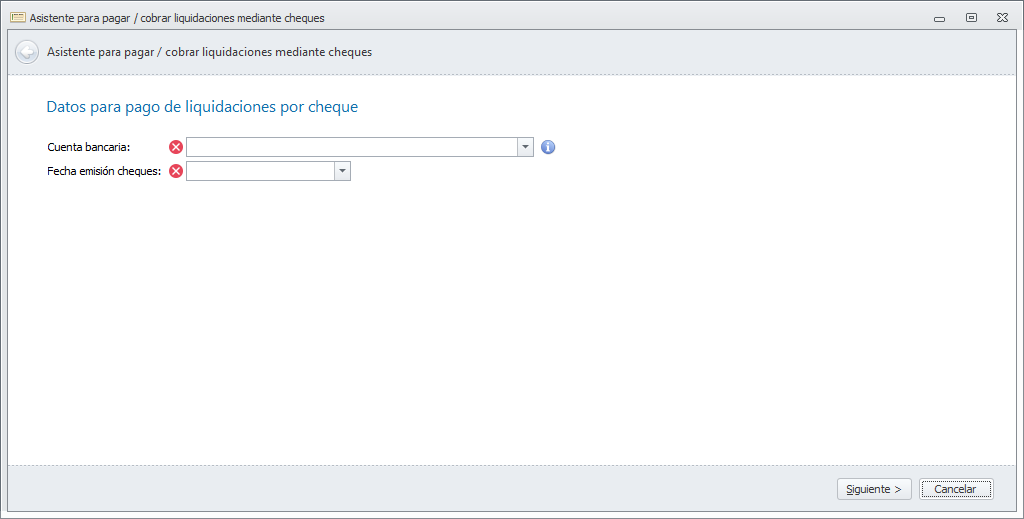Click the Fecha emisión cheques label
Viewport: 1024px width, 519px height.
(104, 171)
